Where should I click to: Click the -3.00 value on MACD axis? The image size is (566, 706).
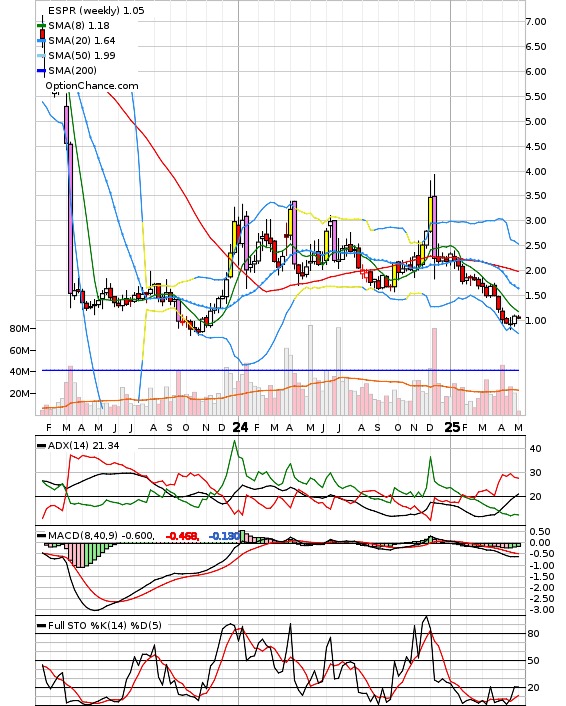540,610
